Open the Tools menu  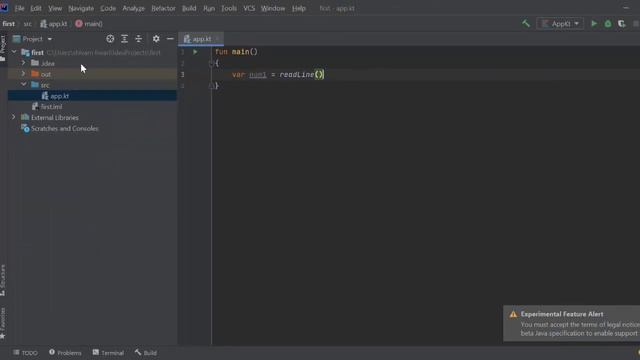click(229, 8)
